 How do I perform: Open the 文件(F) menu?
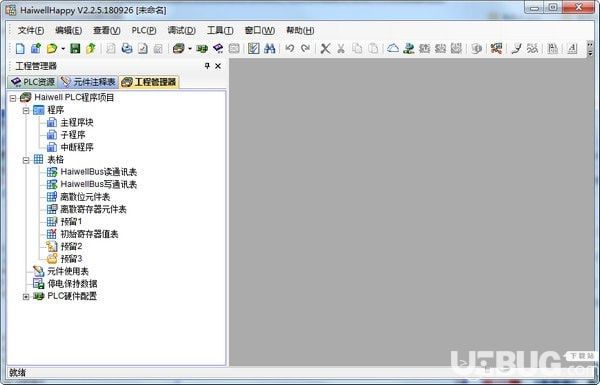pyautogui.click(x=31, y=31)
